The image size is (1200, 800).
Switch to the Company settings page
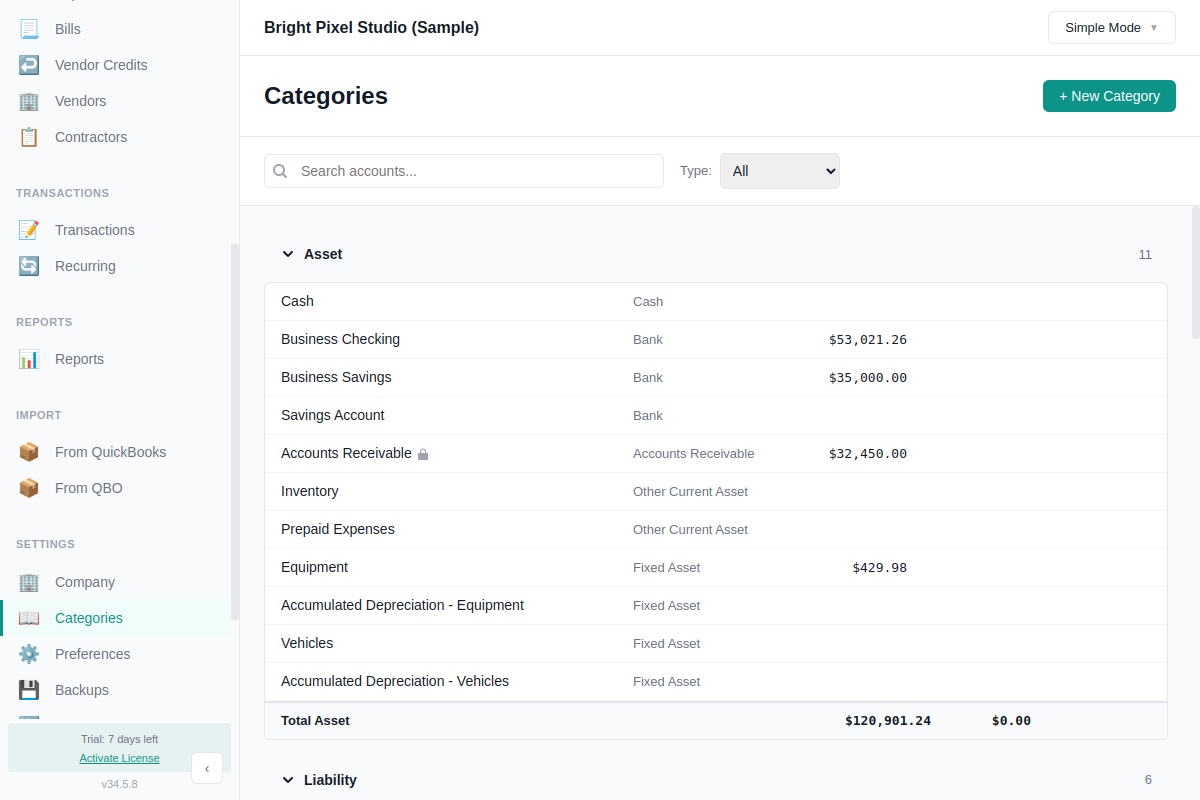pyautogui.click(x=84, y=581)
